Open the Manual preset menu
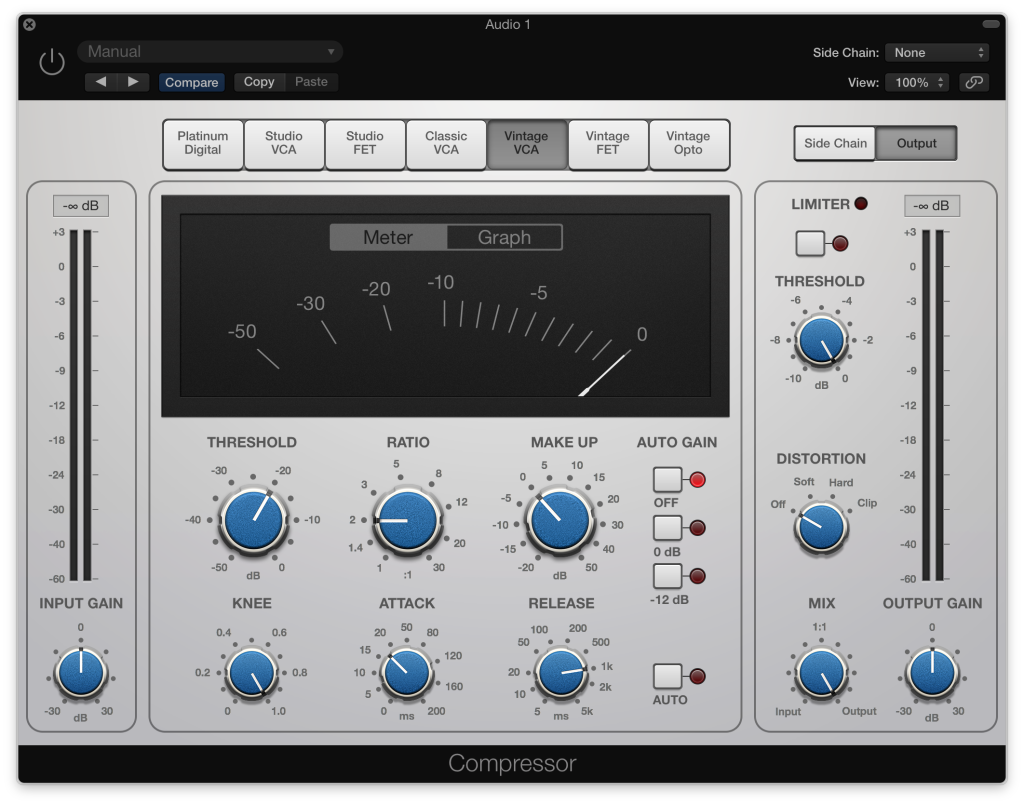The image size is (1024, 805). coord(210,50)
